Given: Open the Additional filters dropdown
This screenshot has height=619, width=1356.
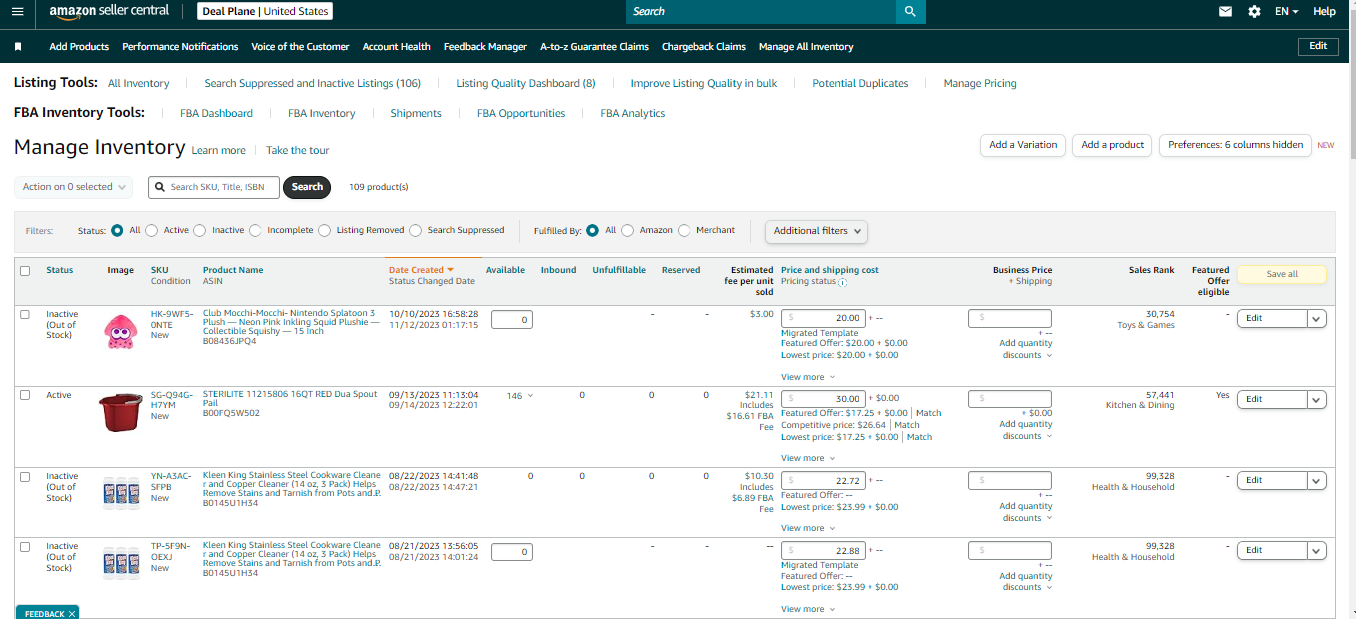Looking at the screenshot, I should [x=816, y=231].
